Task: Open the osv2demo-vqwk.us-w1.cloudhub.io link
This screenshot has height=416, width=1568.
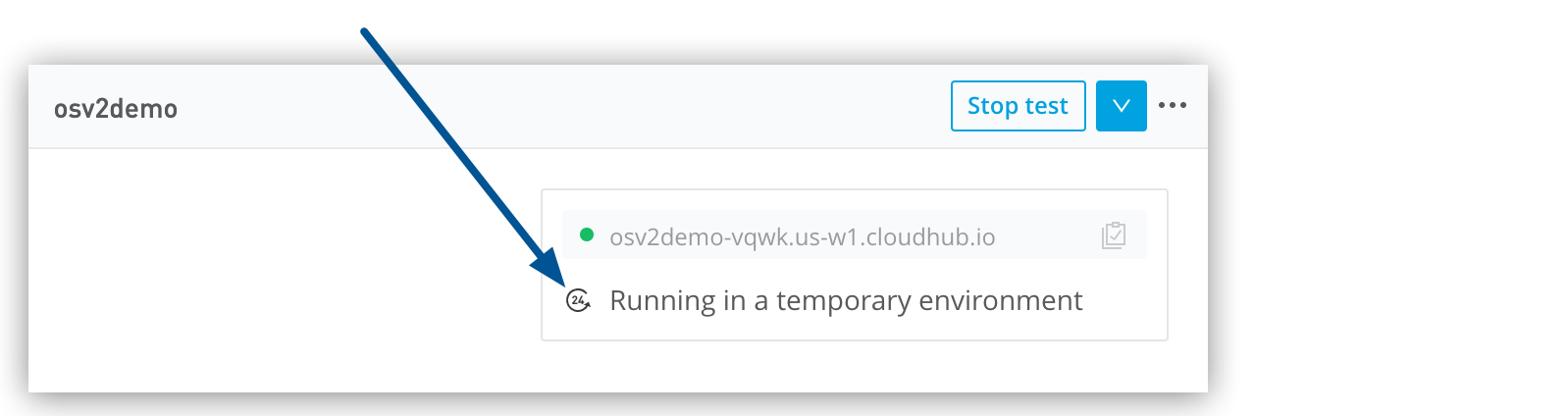Action: 802,237
